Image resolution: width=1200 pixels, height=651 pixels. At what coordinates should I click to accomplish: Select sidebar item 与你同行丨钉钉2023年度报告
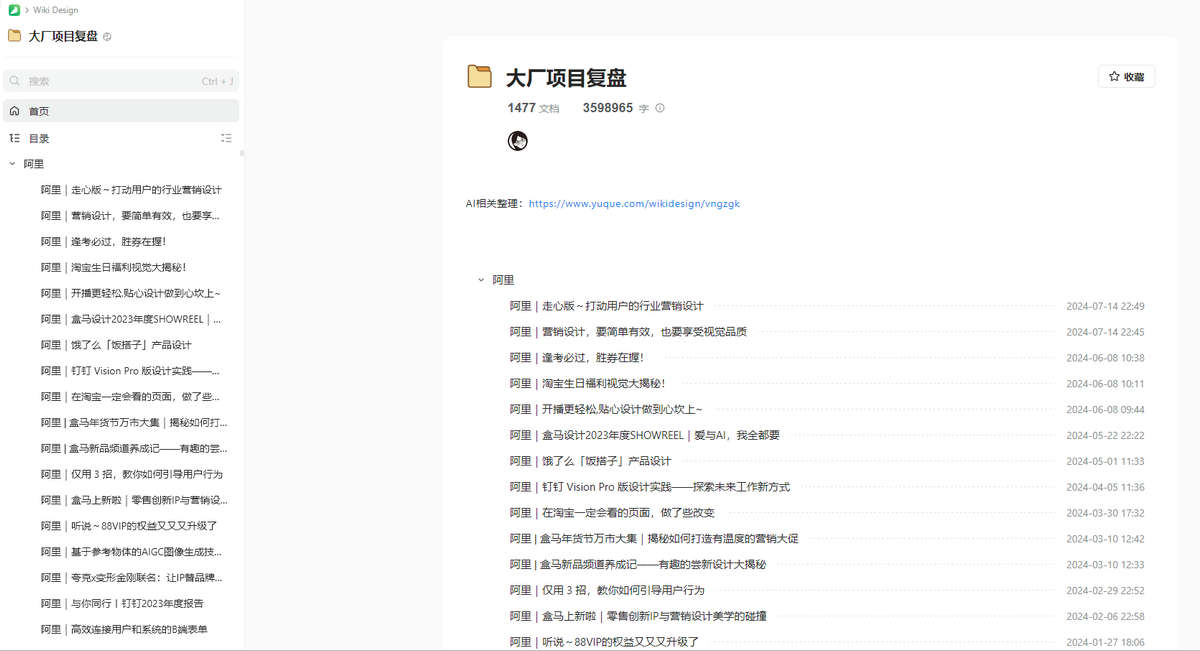[122, 604]
